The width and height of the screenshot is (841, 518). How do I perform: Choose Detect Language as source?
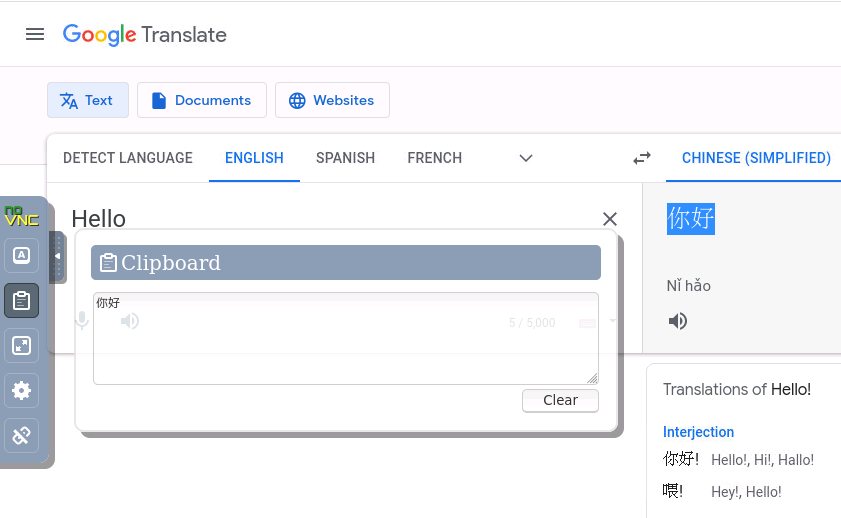click(x=128, y=158)
